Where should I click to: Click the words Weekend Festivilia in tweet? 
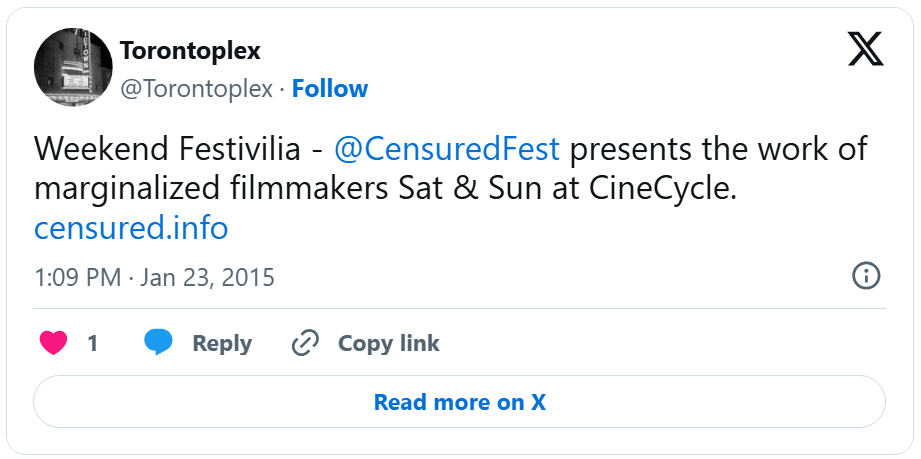click(x=167, y=149)
